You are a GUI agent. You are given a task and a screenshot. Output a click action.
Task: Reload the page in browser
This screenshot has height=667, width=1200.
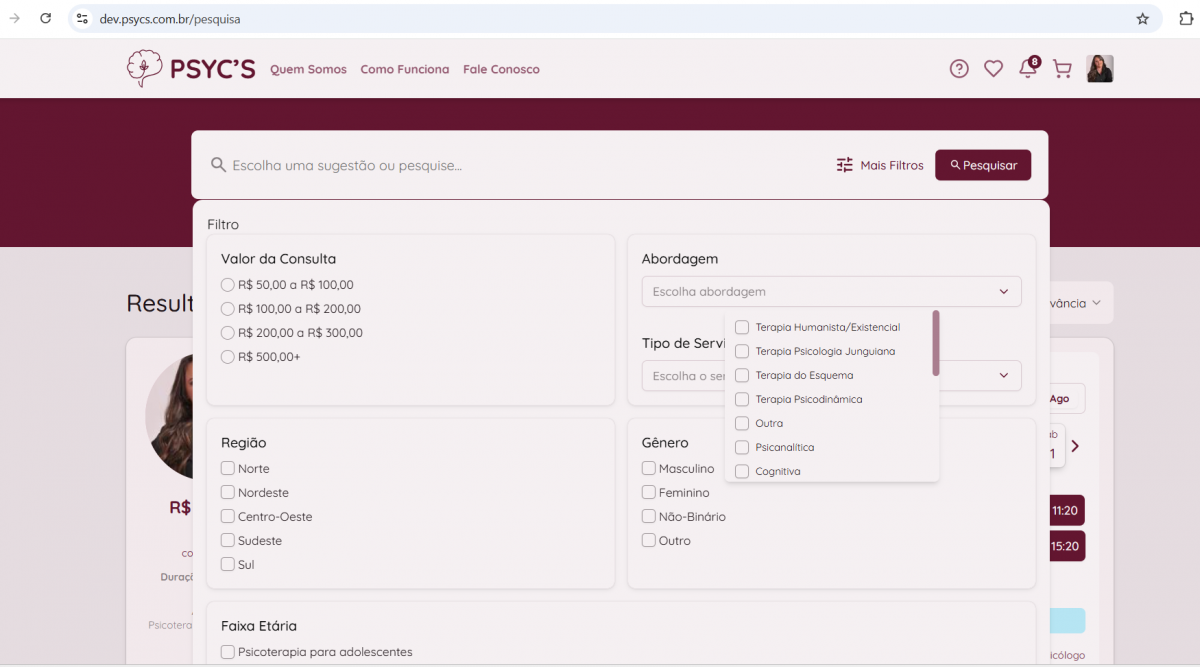point(46,19)
